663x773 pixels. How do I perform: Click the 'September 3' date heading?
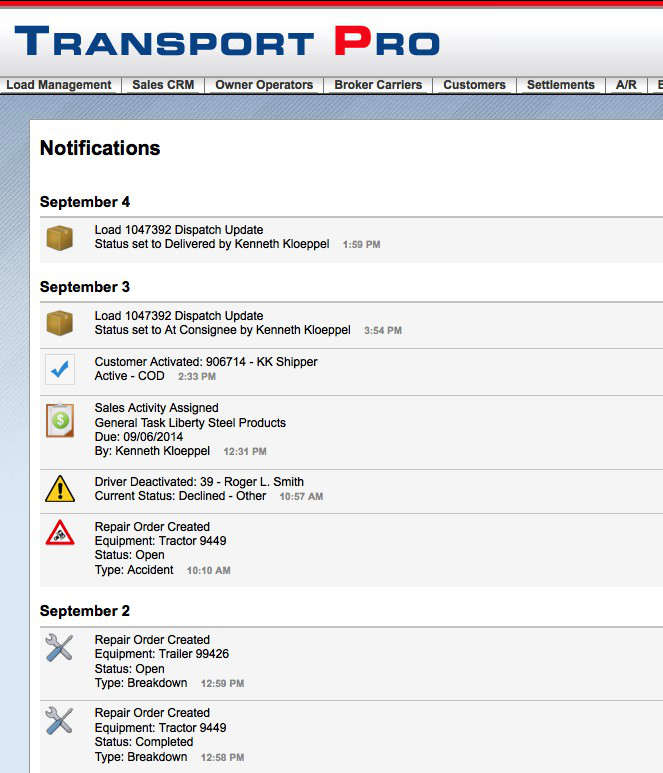[85, 287]
